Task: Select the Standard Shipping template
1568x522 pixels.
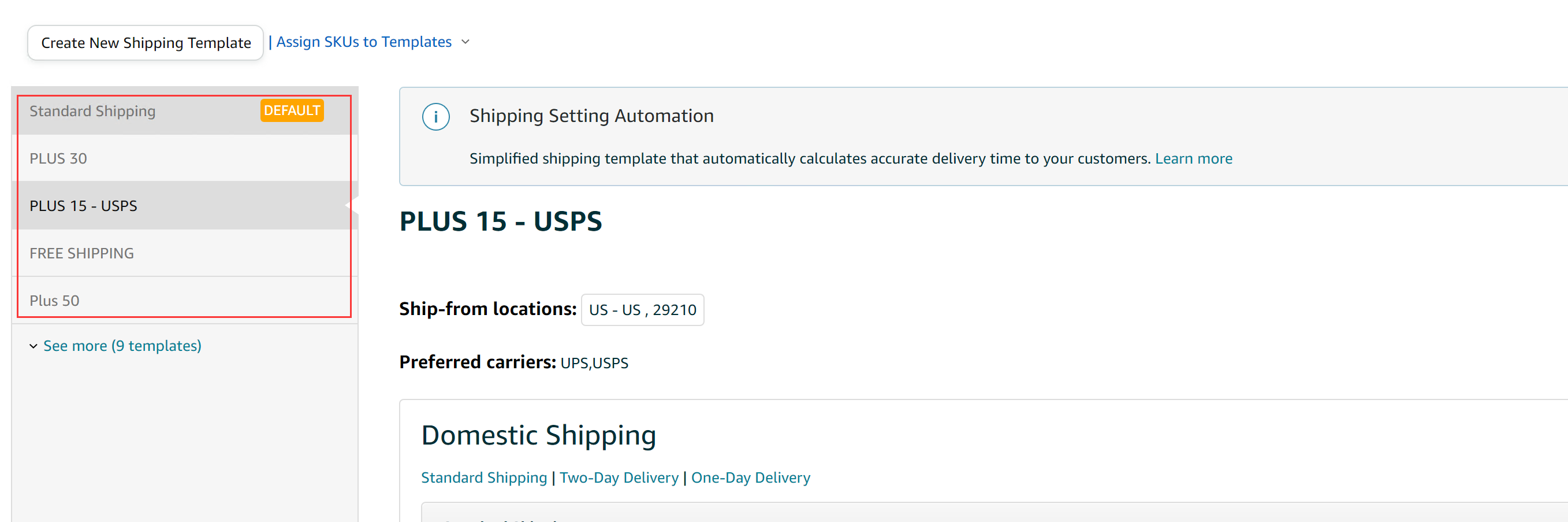Action: 92,112
